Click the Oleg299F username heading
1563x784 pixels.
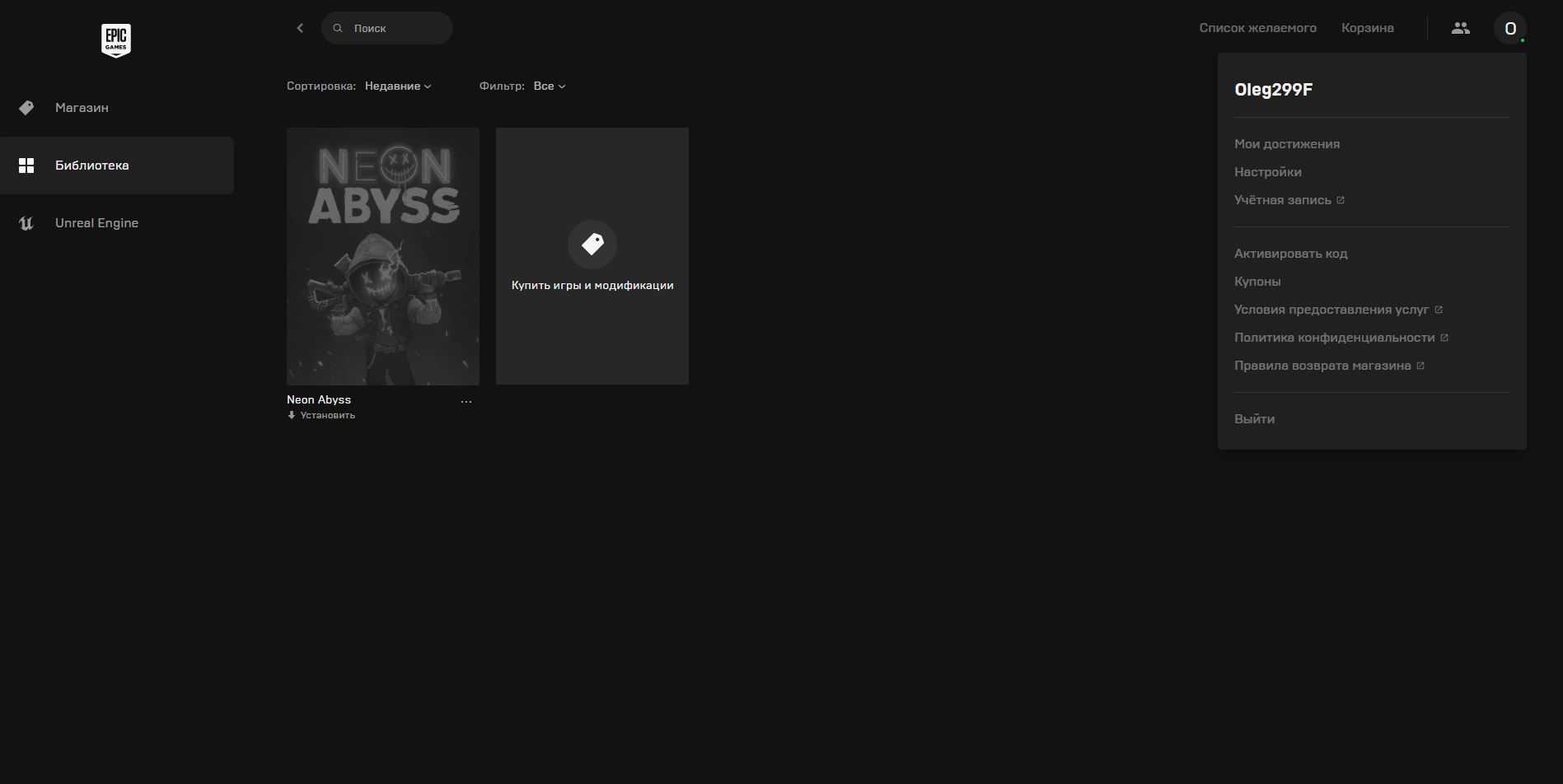point(1274,90)
